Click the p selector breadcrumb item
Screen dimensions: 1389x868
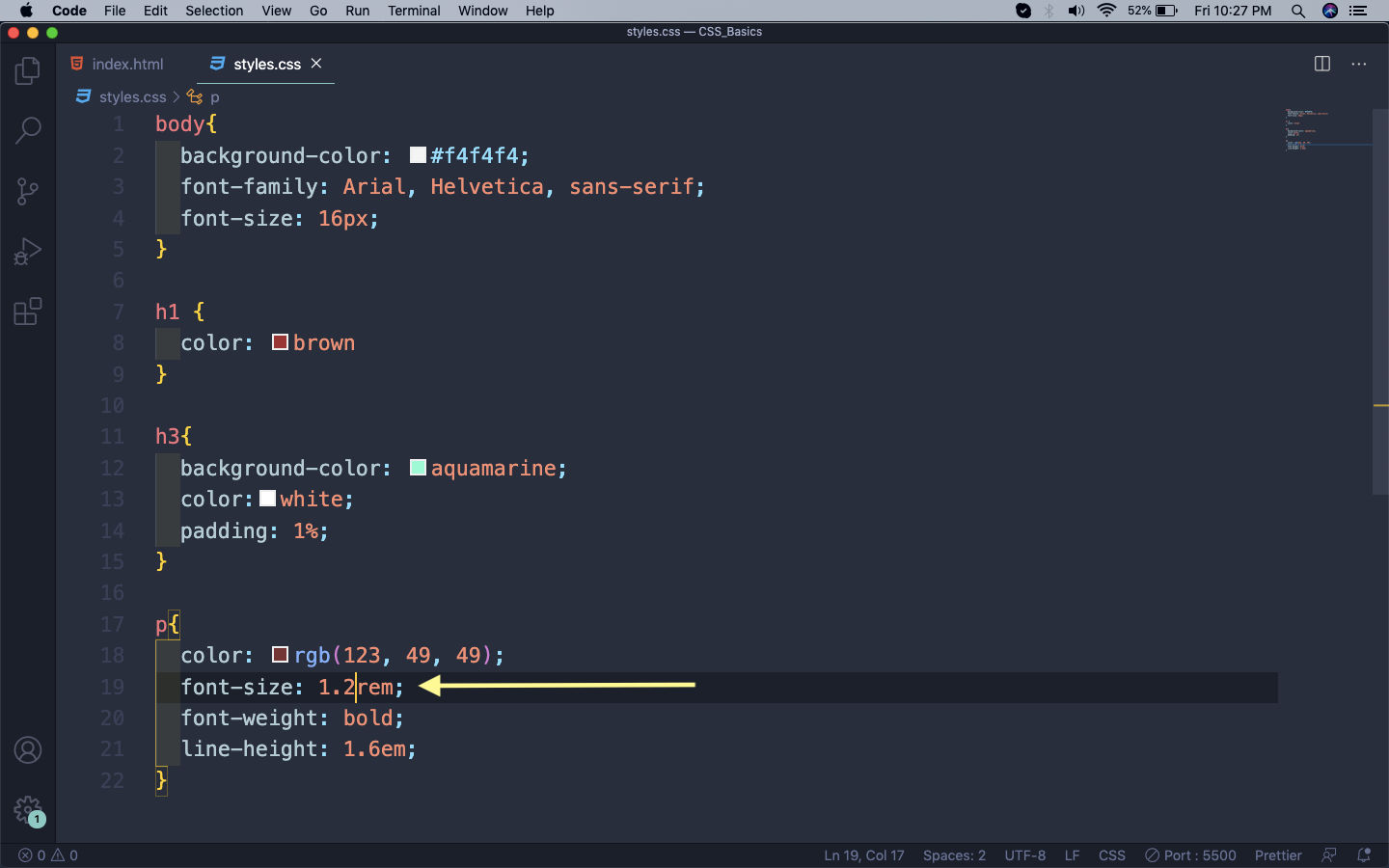204,96
